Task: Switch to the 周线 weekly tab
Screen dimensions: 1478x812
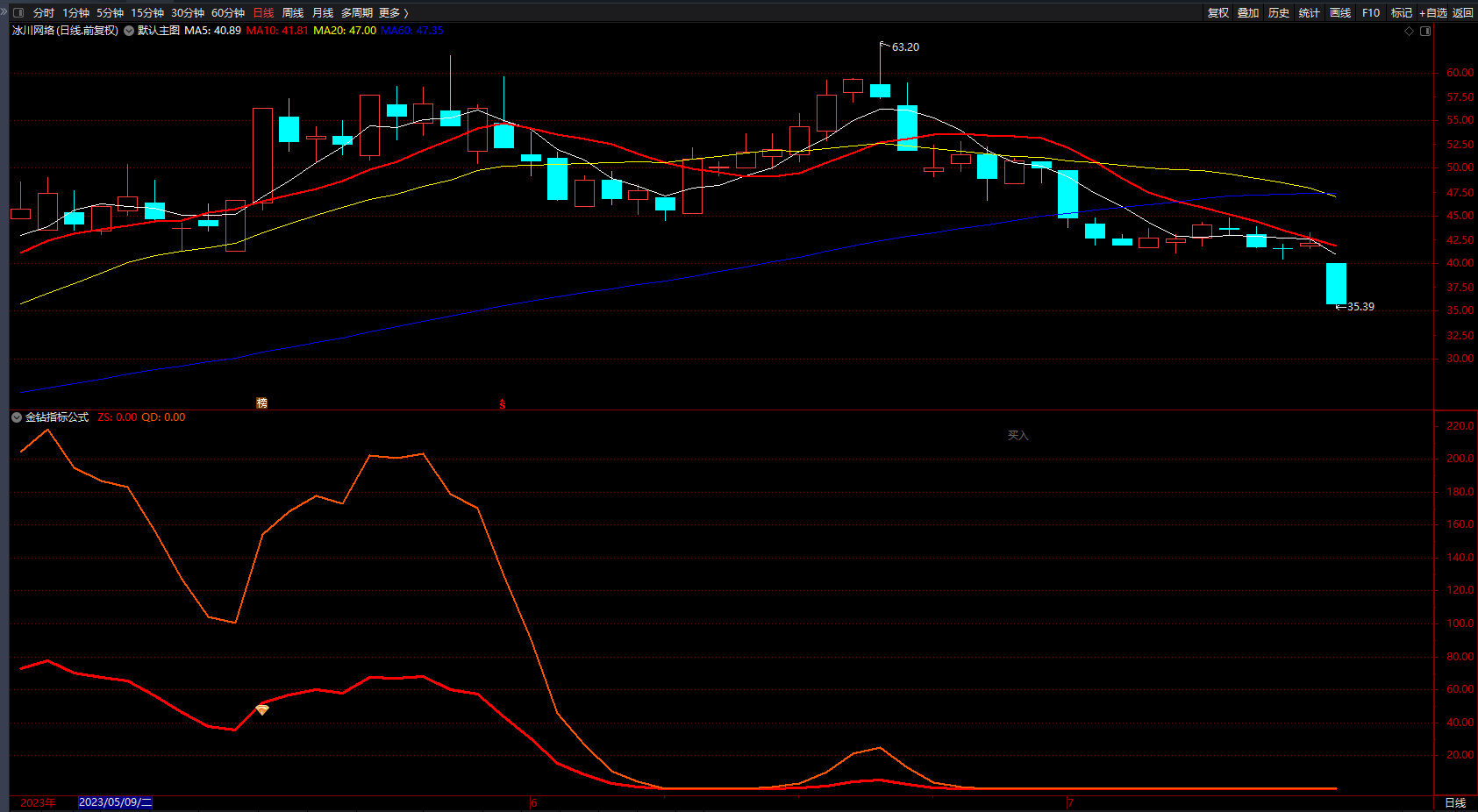Action: click(293, 12)
